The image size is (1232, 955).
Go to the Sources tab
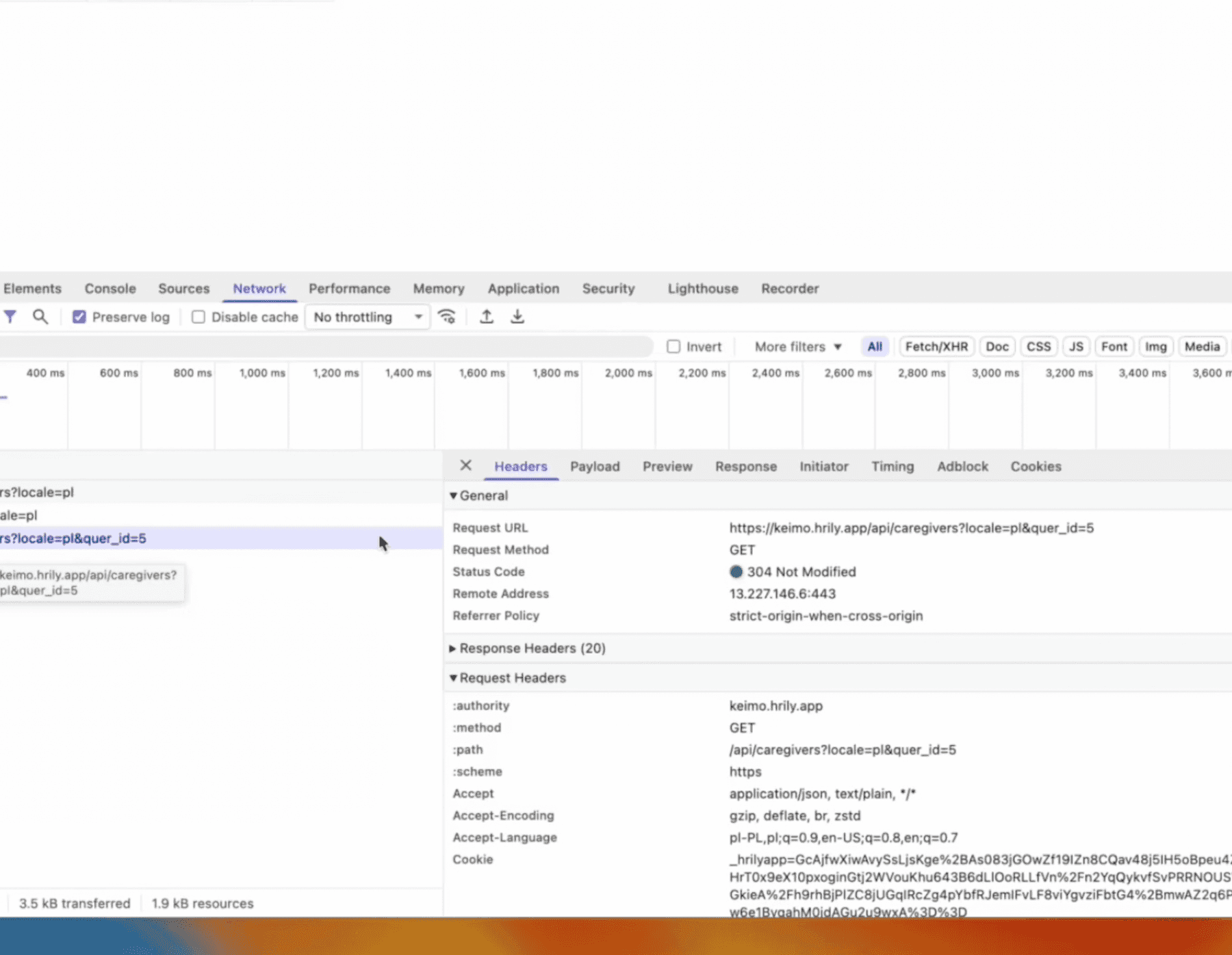pyautogui.click(x=184, y=289)
